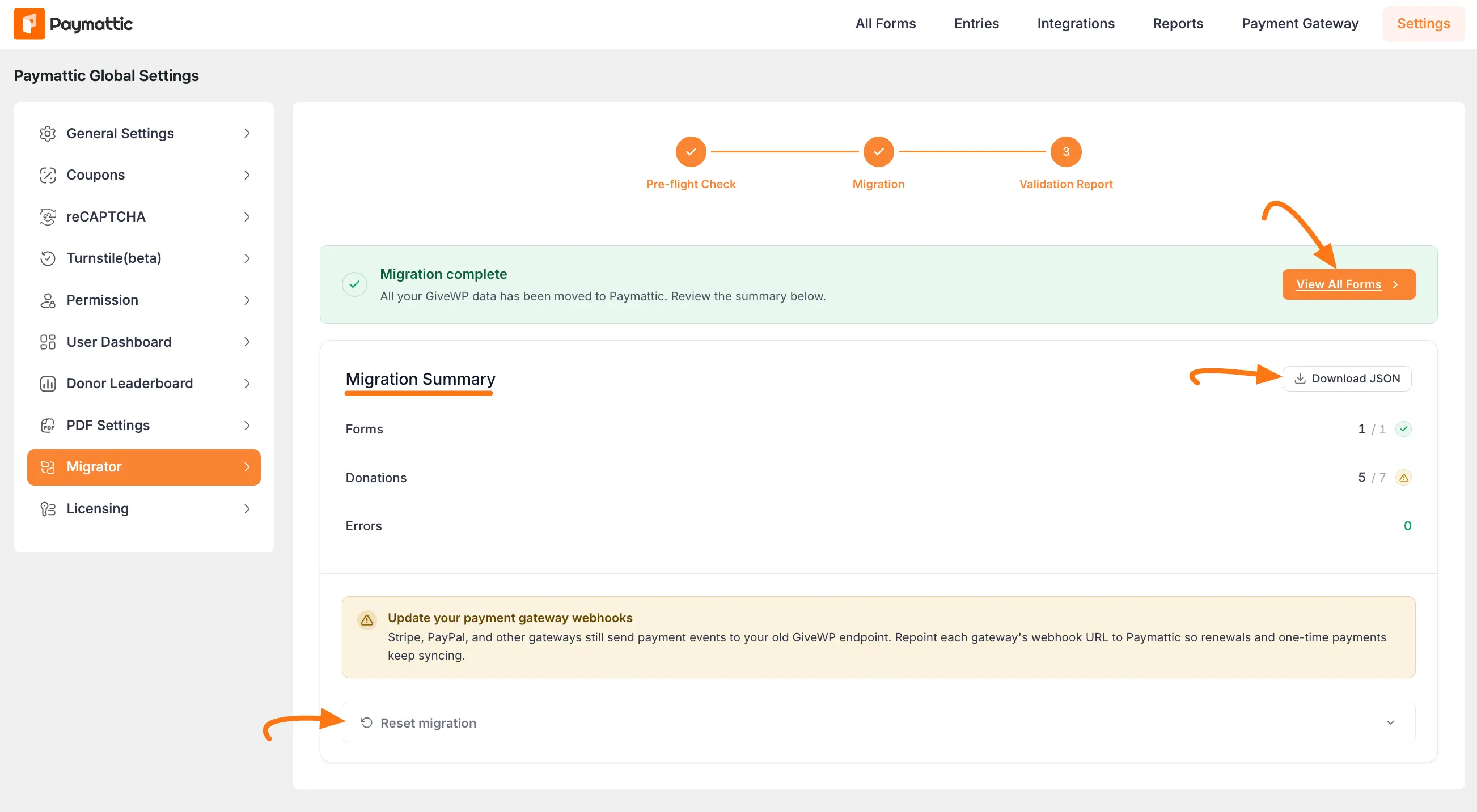The width and height of the screenshot is (1477, 812).
Task: Click the Migrator row chevron arrow
Action: 247,467
